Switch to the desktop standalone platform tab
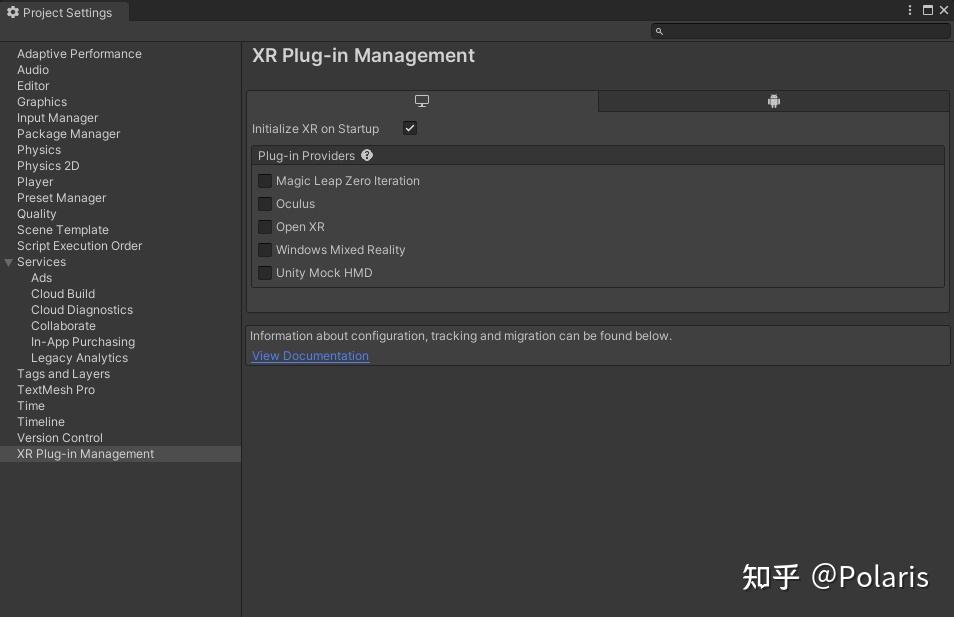 coord(422,101)
